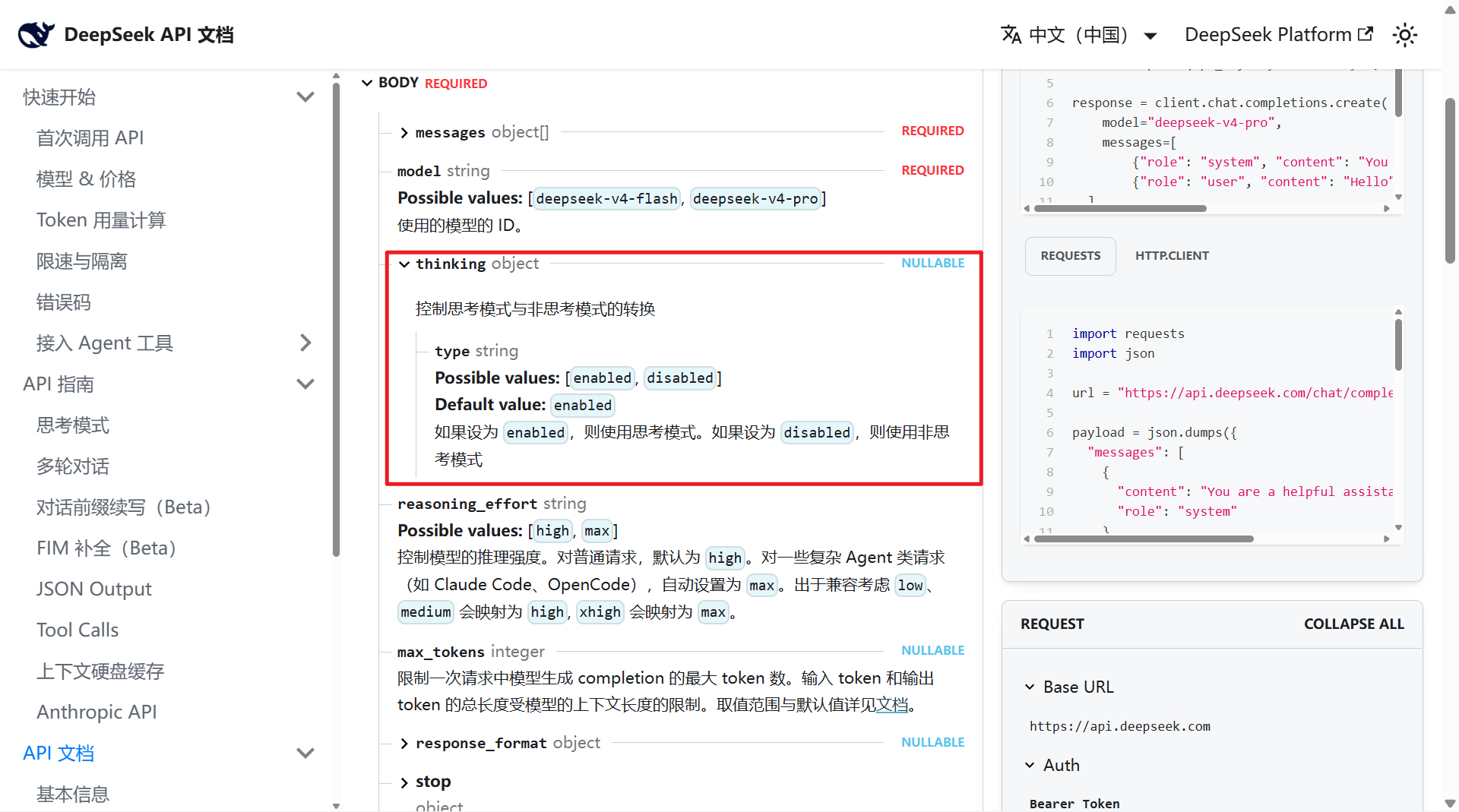This screenshot has width=1459, height=812.
Task: Open FIM 补全（Beta）page
Action: pyautogui.click(x=106, y=548)
